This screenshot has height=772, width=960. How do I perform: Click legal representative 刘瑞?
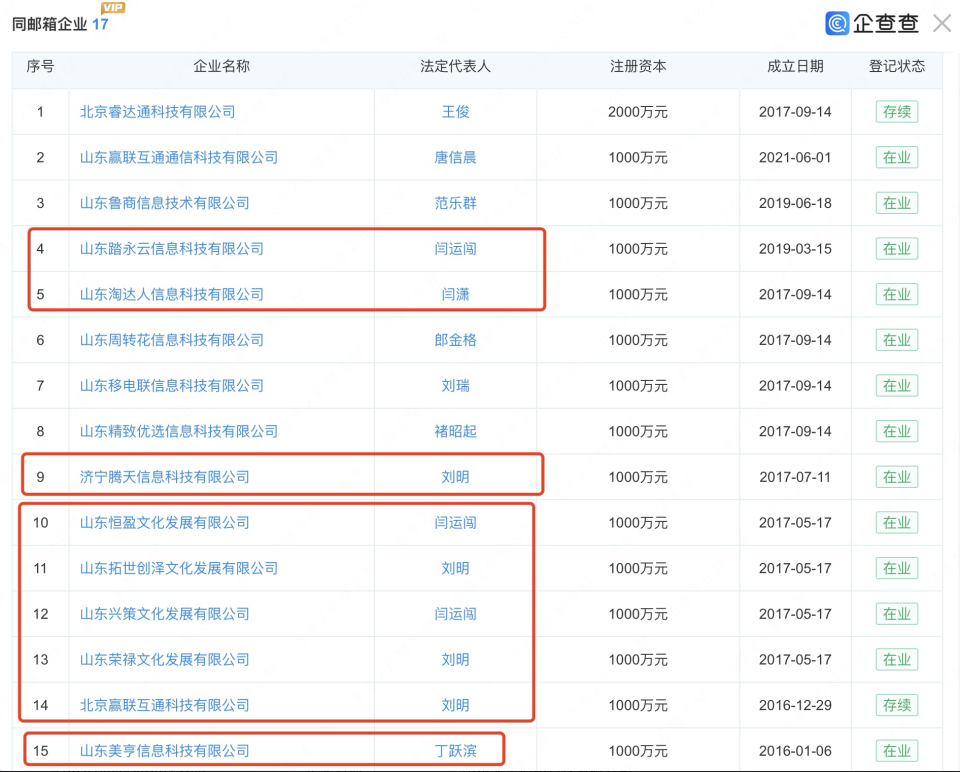click(456, 386)
